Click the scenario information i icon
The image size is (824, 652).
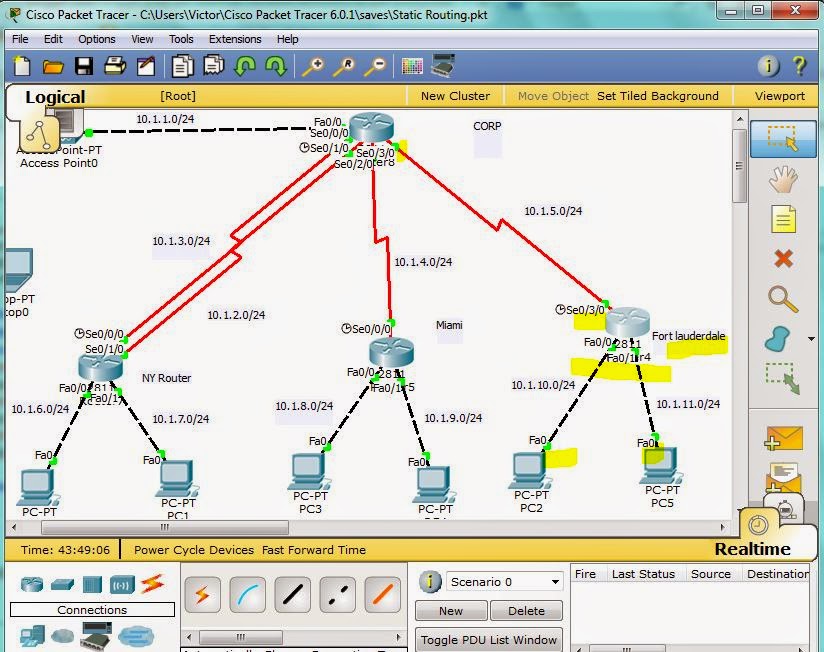(x=430, y=582)
